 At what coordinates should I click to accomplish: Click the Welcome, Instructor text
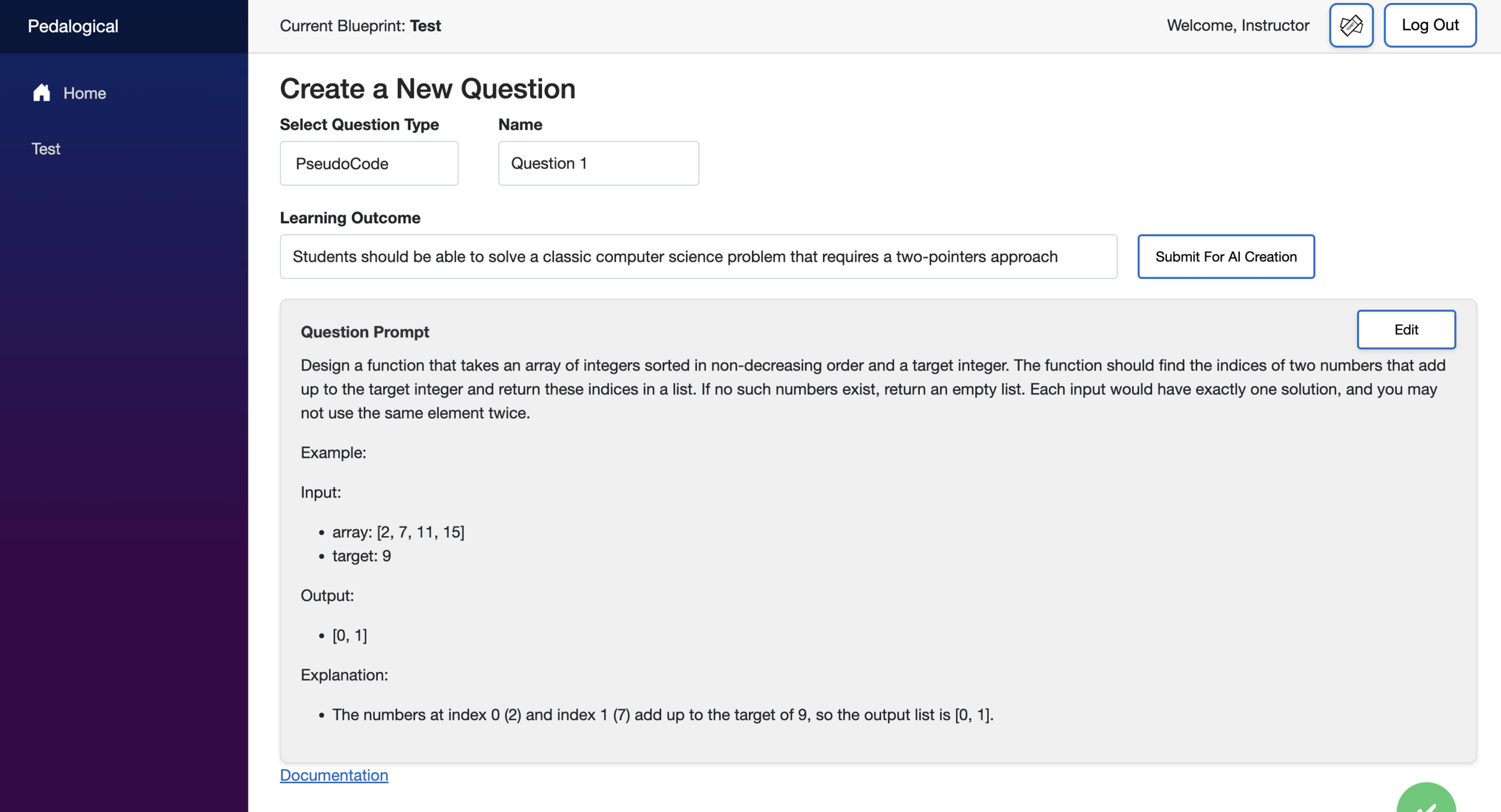(x=1237, y=25)
